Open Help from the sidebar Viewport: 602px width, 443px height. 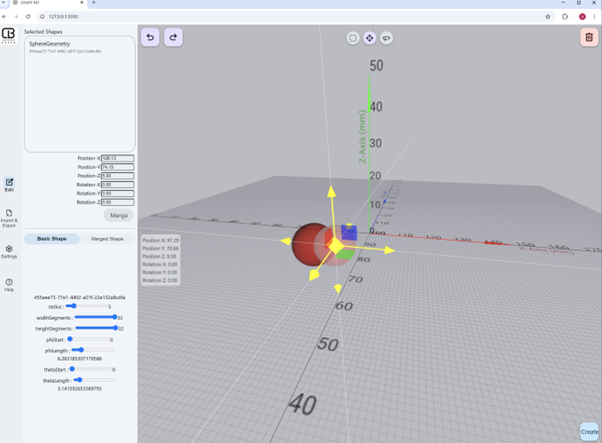click(9, 283)
